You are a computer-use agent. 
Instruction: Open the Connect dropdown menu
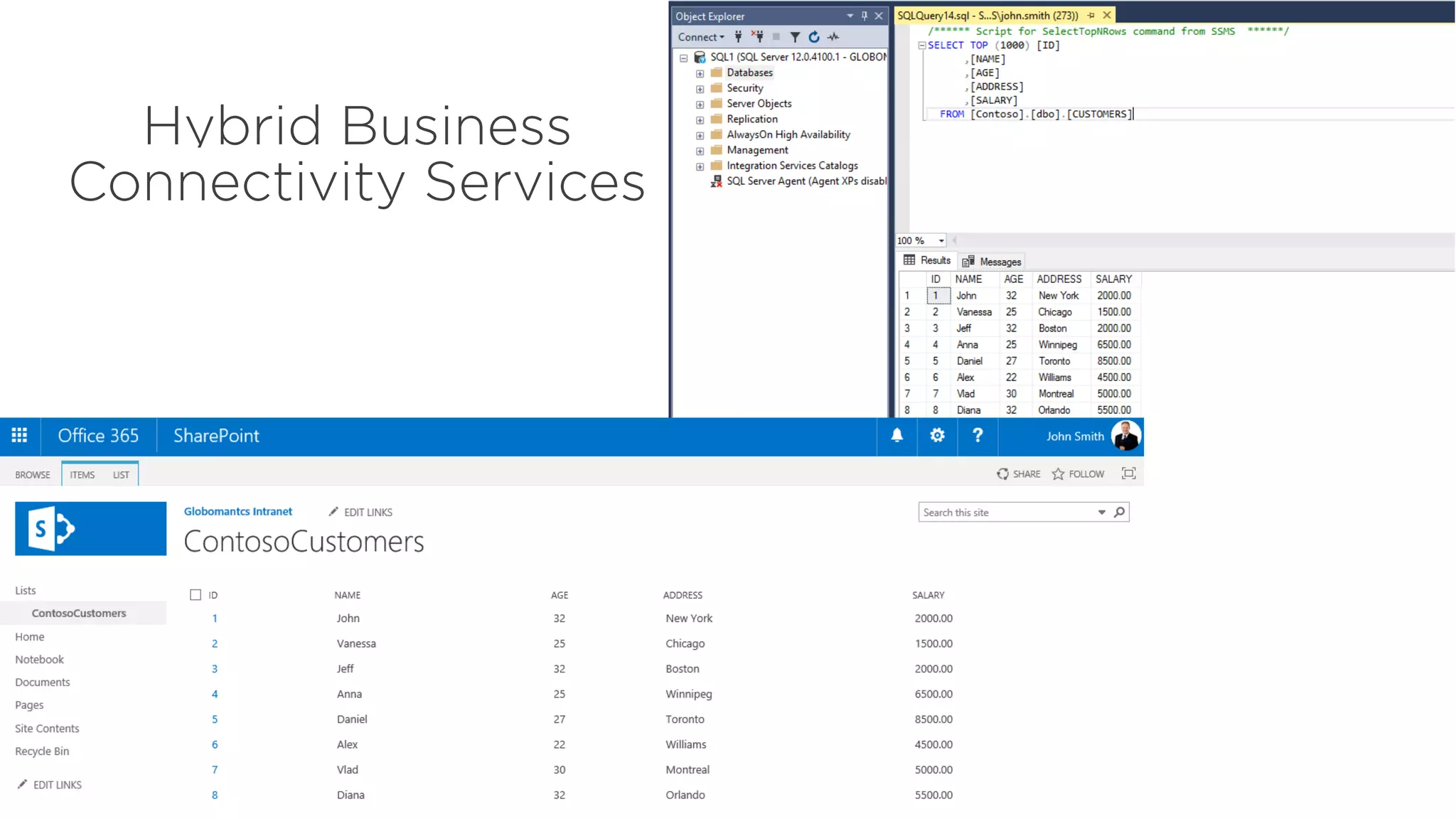(x=701, y=37)
